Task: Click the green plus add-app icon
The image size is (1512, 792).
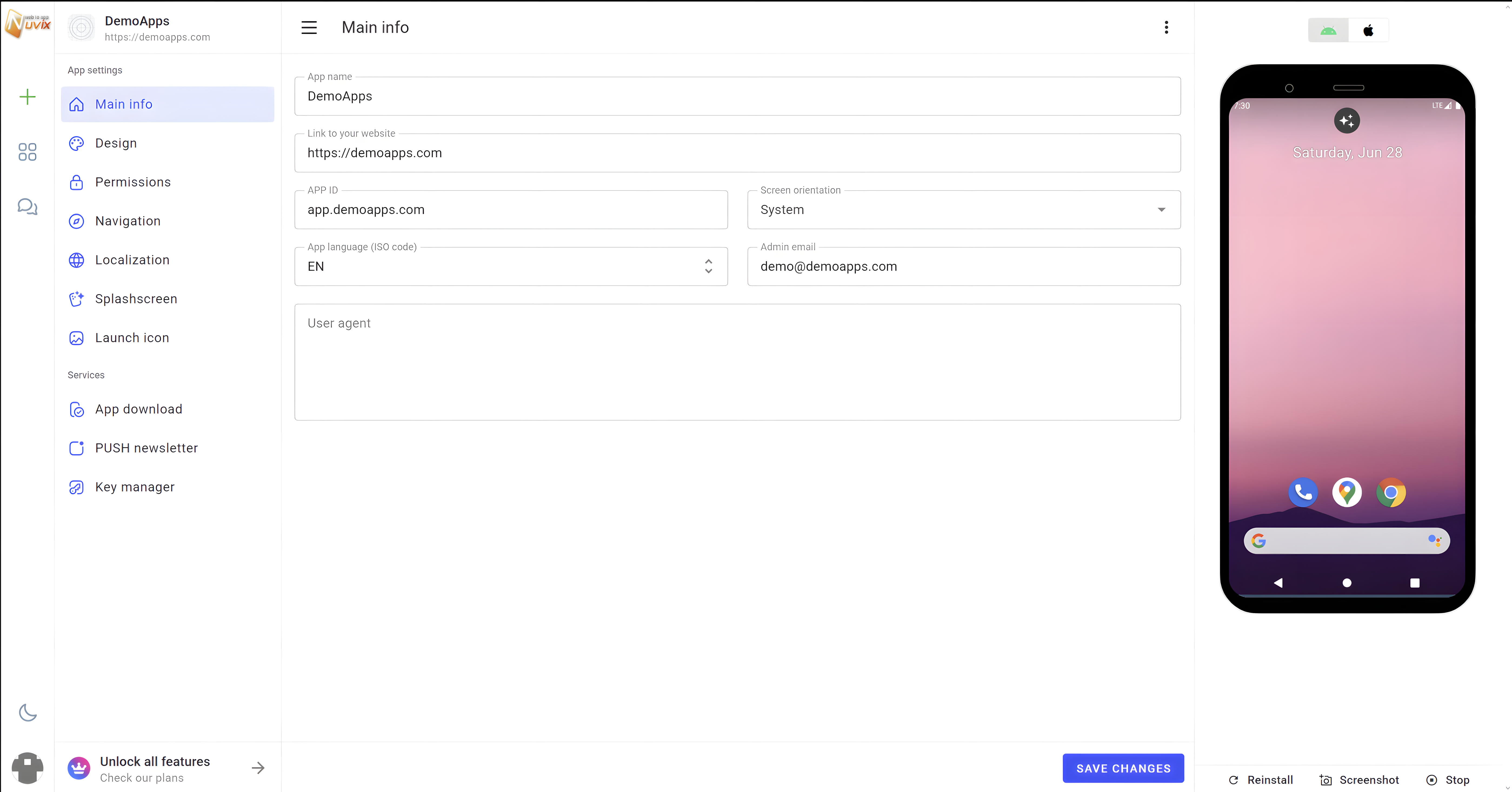Action: [x=27, y=97]
